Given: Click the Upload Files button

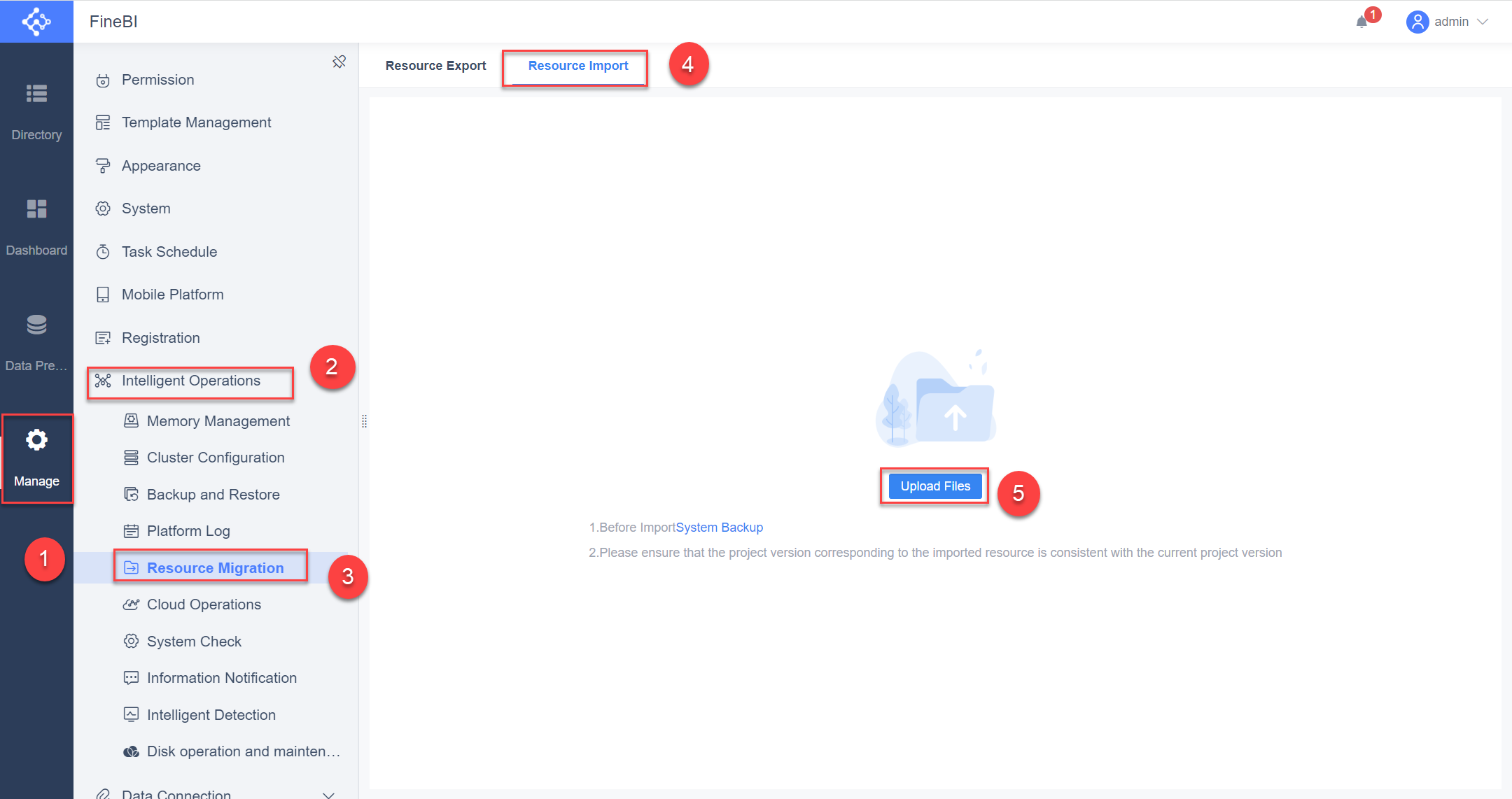Looking at the screenshot, I should point(935,486).
